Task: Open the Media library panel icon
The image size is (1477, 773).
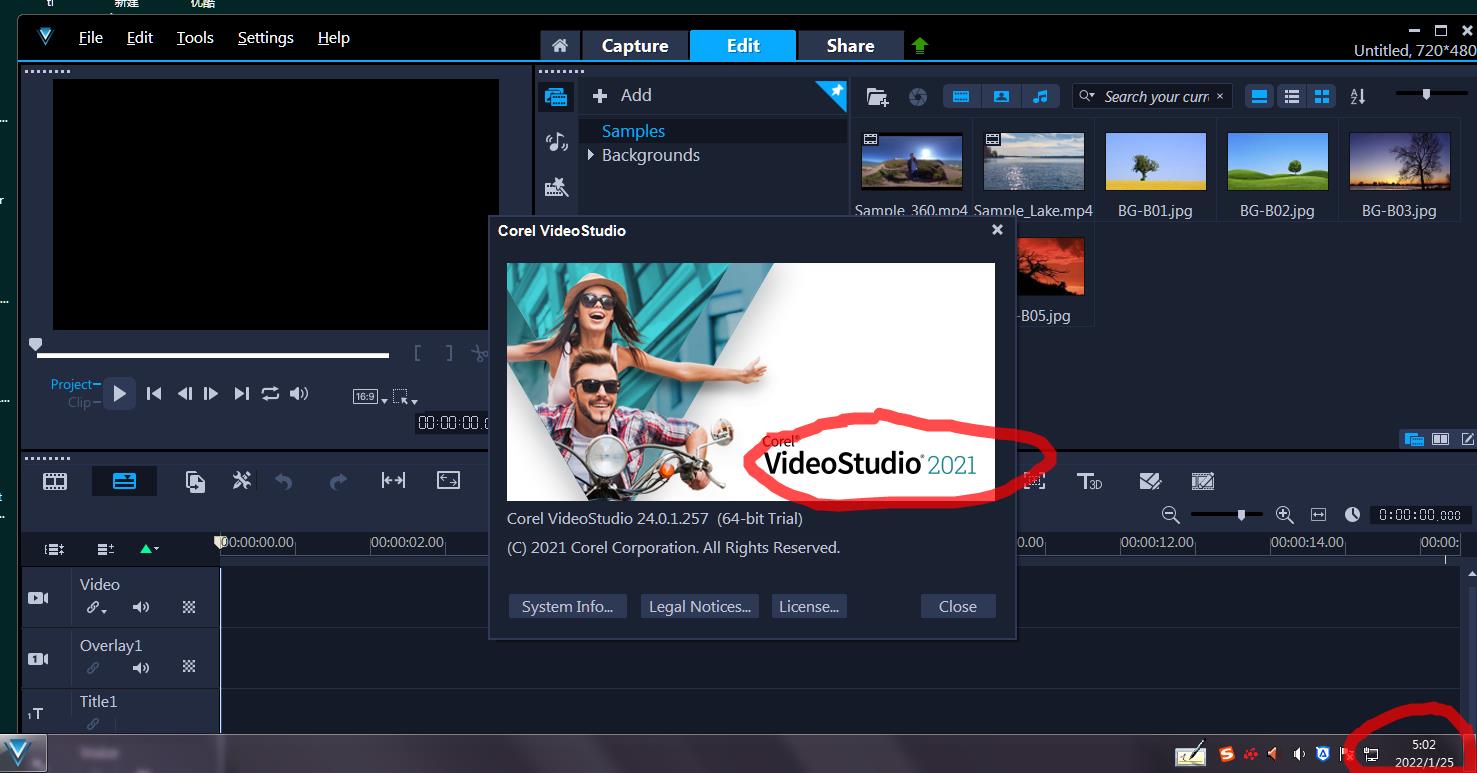Action: [556, 97]
